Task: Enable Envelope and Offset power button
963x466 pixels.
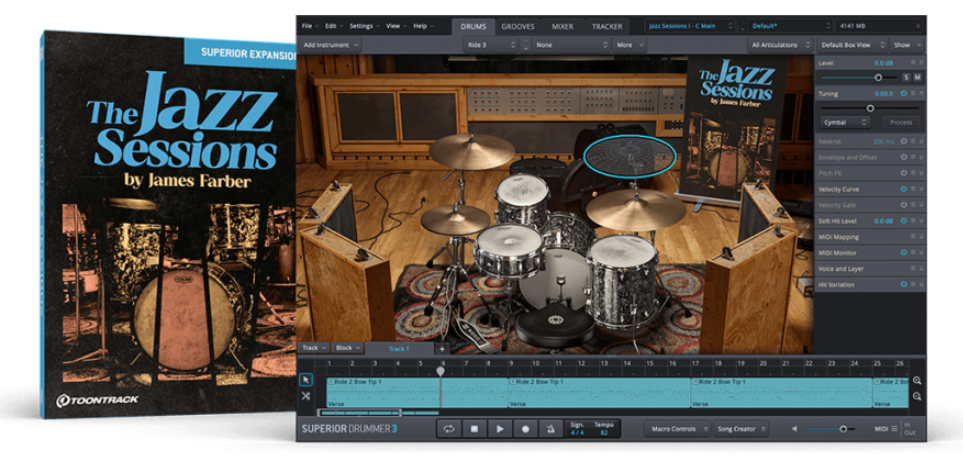Action: point(903,157)
